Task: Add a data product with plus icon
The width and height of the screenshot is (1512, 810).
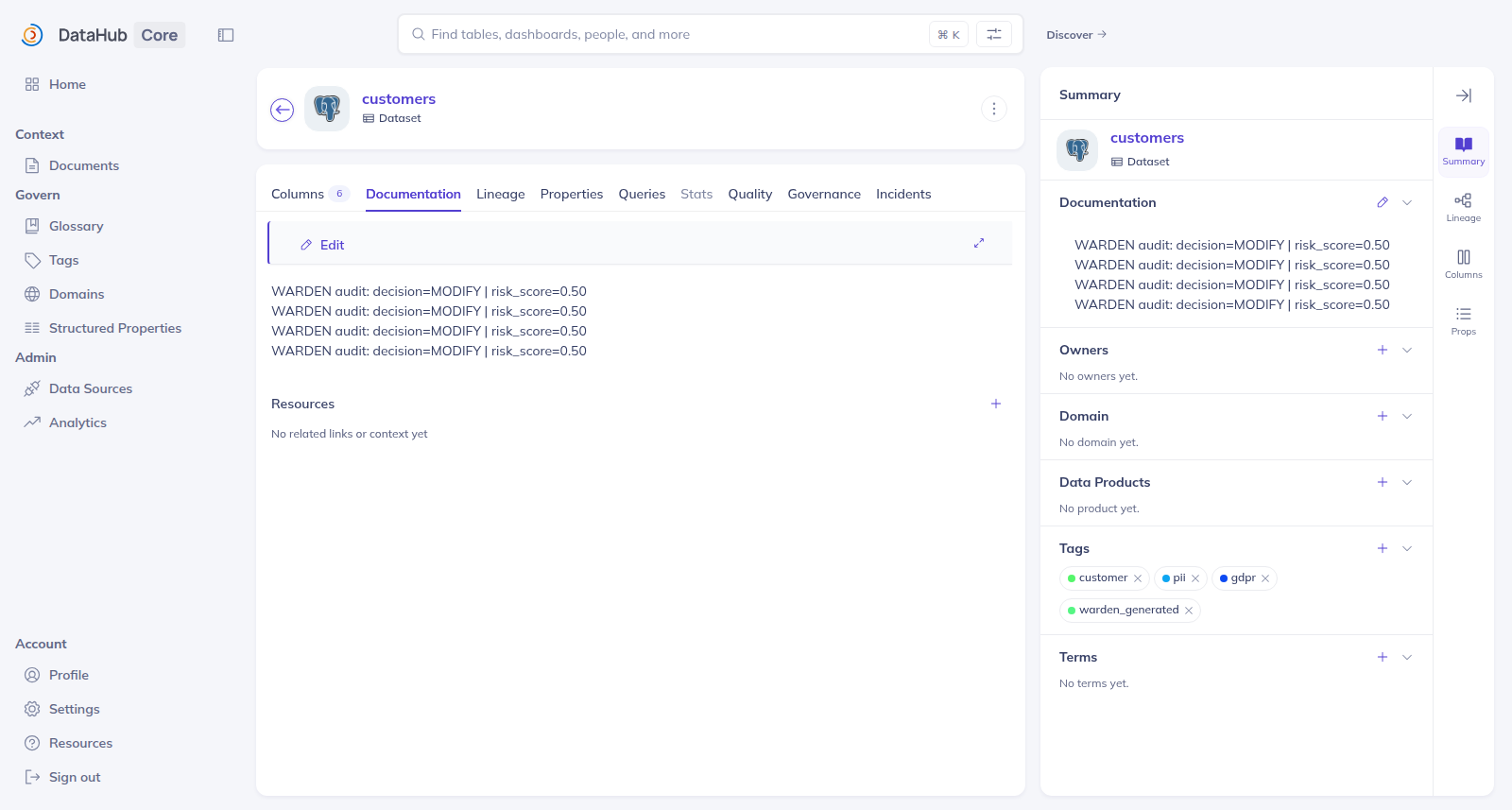Action: click(1383, 482)
